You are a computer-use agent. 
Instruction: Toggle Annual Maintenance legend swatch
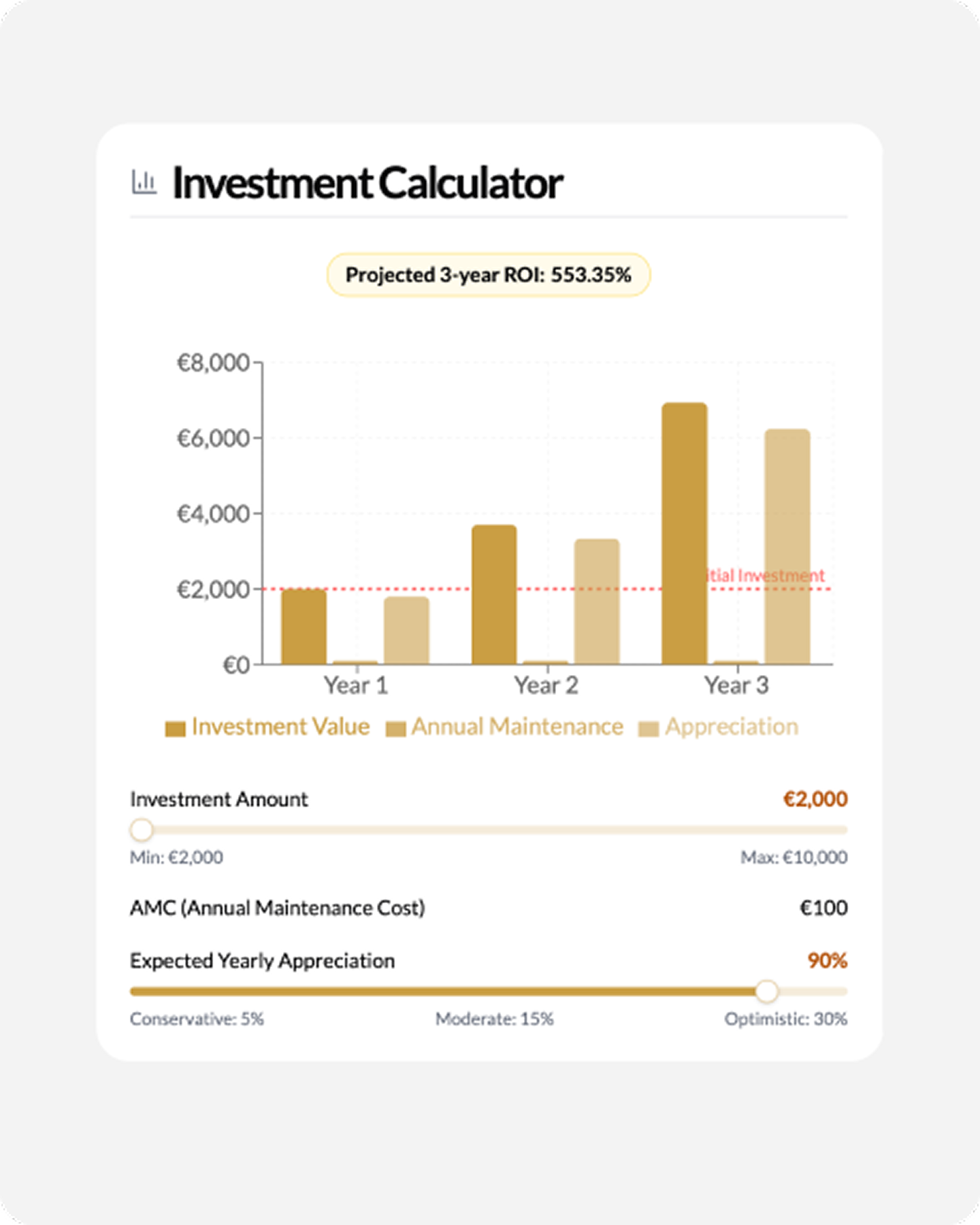click(x=395, y=729)
